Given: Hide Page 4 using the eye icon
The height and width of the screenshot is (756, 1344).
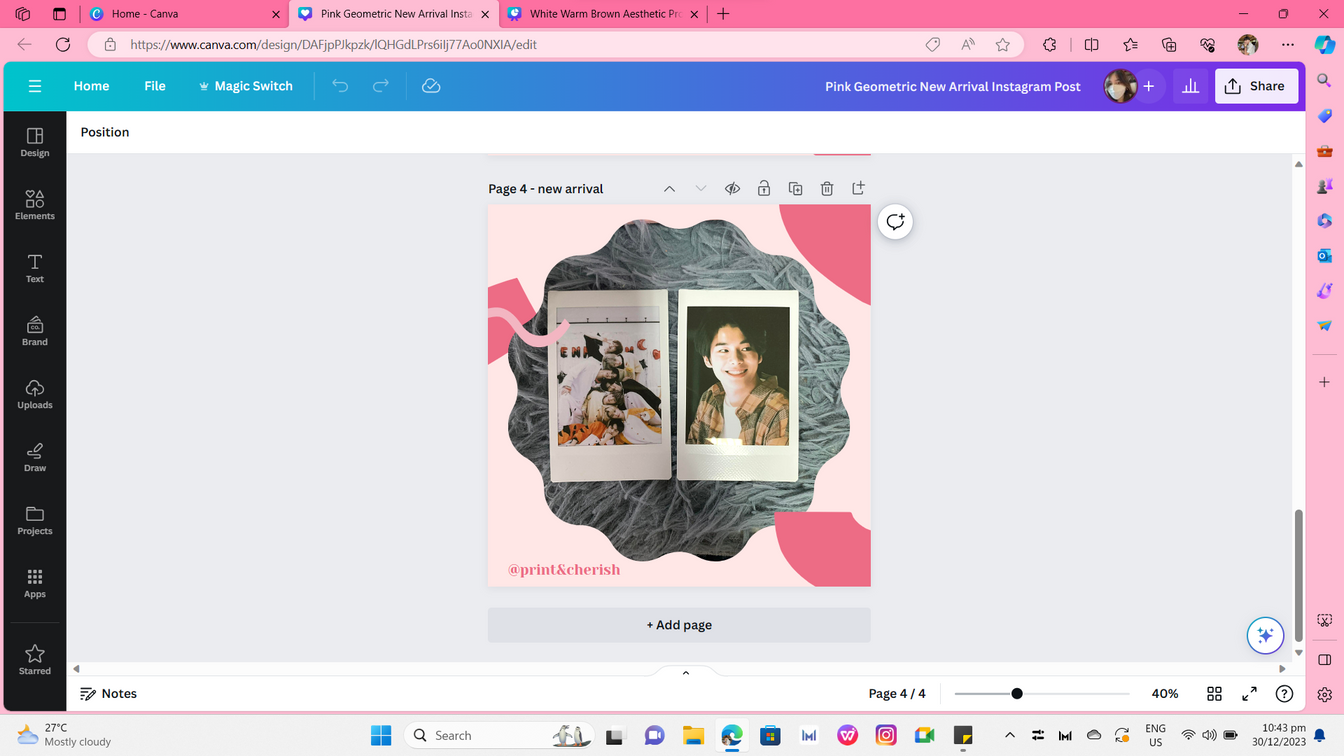Looking at the screenshot, I should point(732,188).
